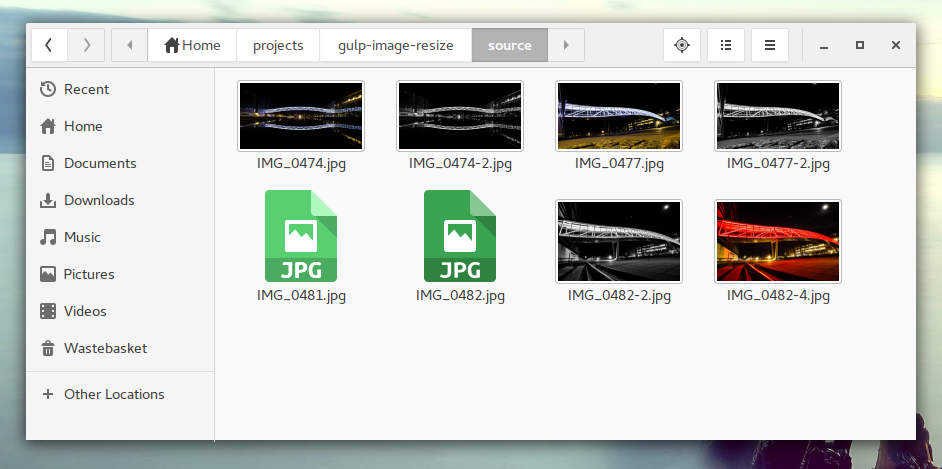Click the IMG_0482-4.jpg file name
The height and width of the screenshot is (469, 942).
tap(778, 295)
